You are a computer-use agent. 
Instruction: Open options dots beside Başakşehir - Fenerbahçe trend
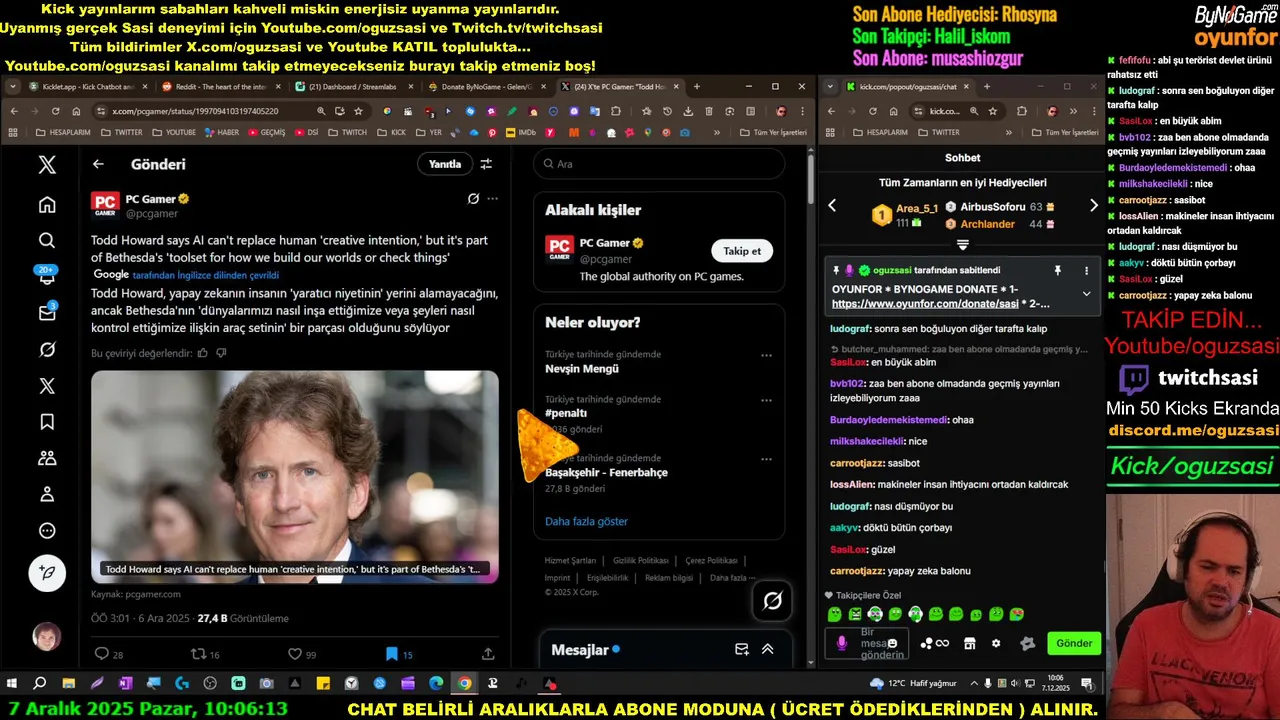click(766, 459)
